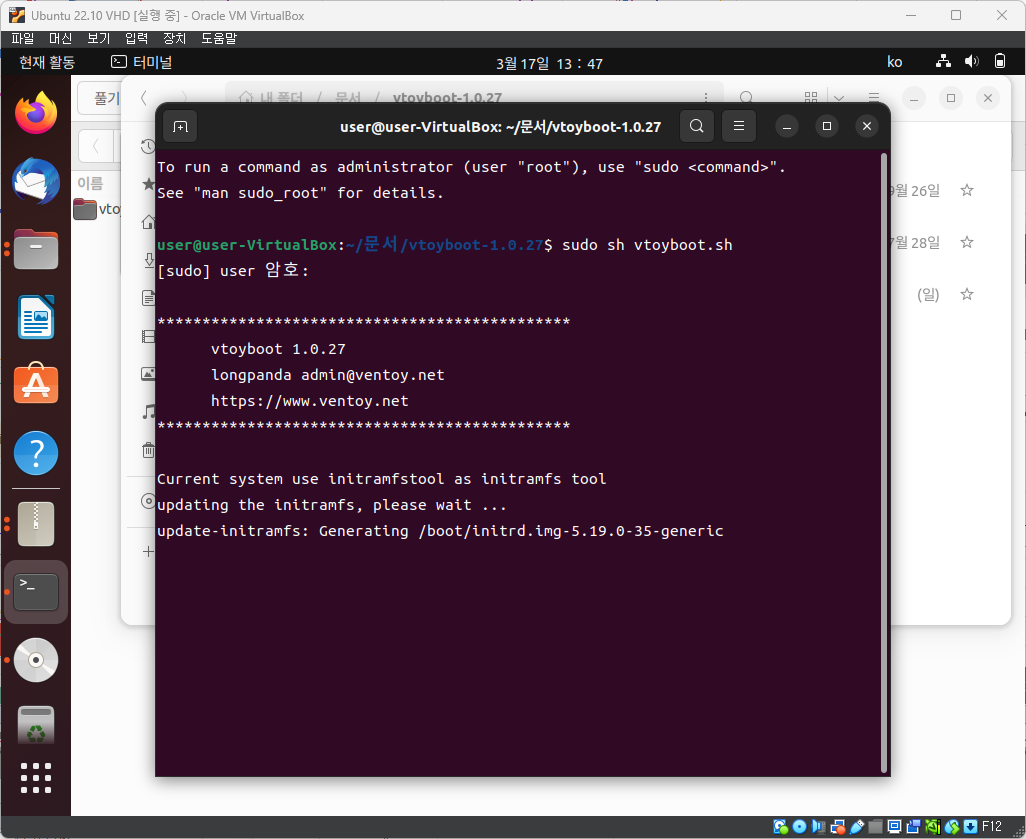
Task: Open the 입력 menu in VirtualBox
Action: (x=136, y=39)
